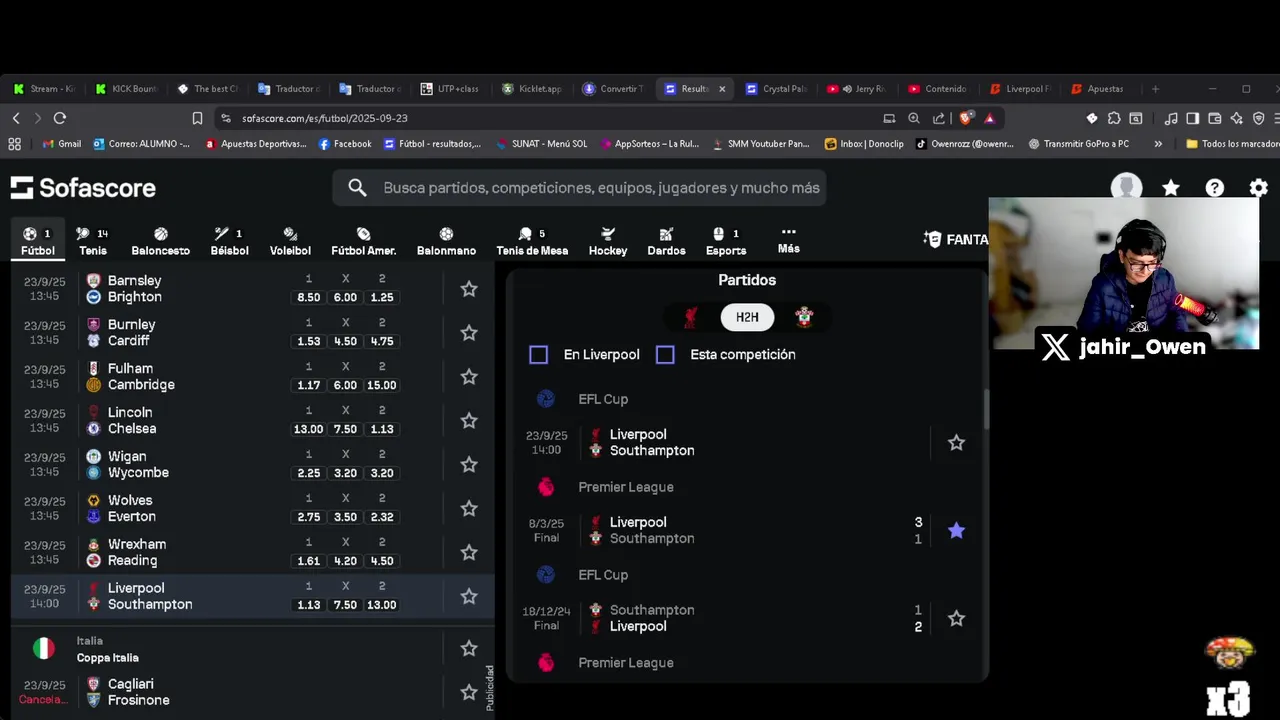Reload the browser page
The image size is (1280, 720).
(60, 118)
